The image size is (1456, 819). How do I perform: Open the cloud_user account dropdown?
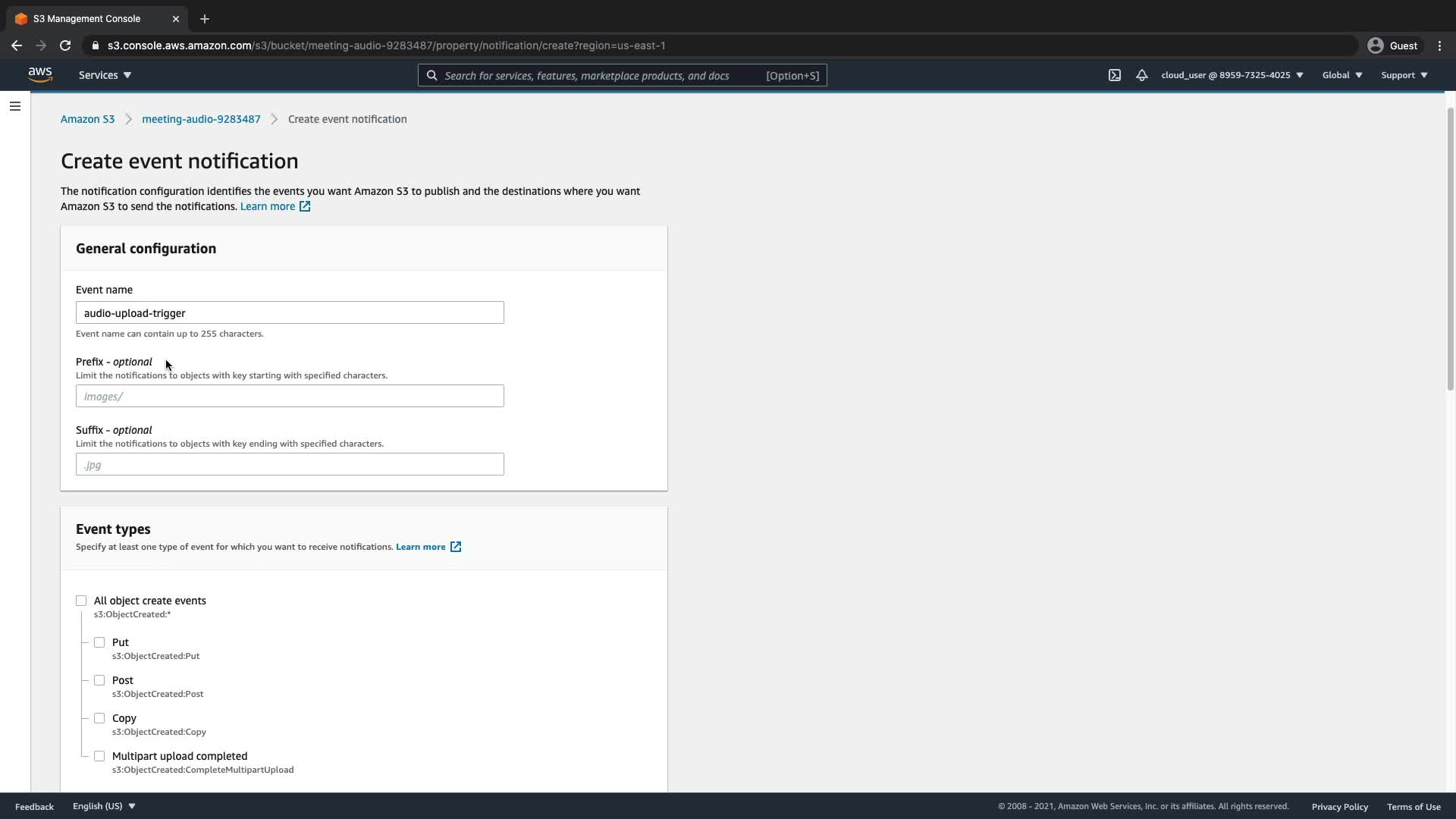(1232, 75)
